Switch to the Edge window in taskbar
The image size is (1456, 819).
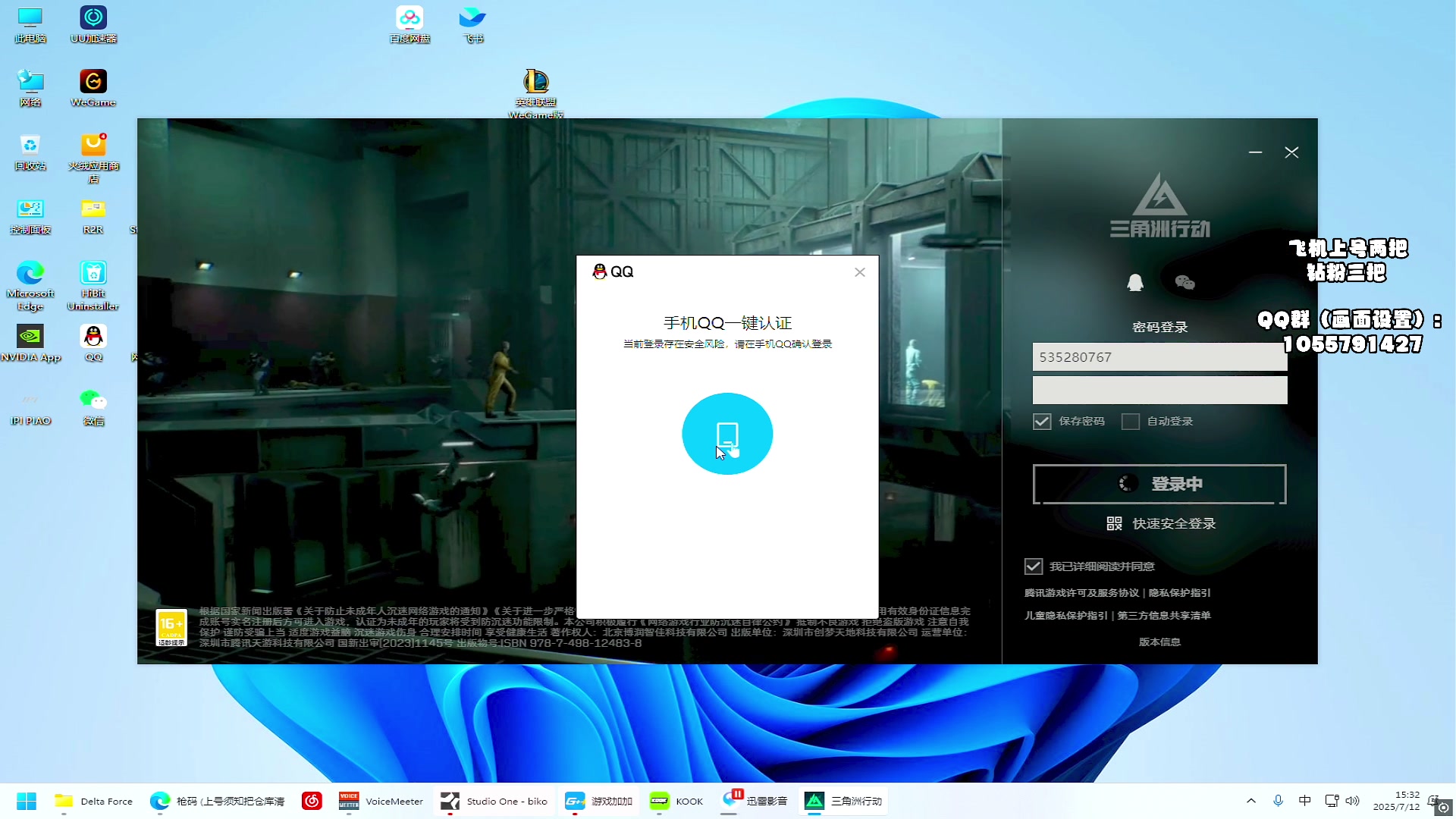click(217, 801)
